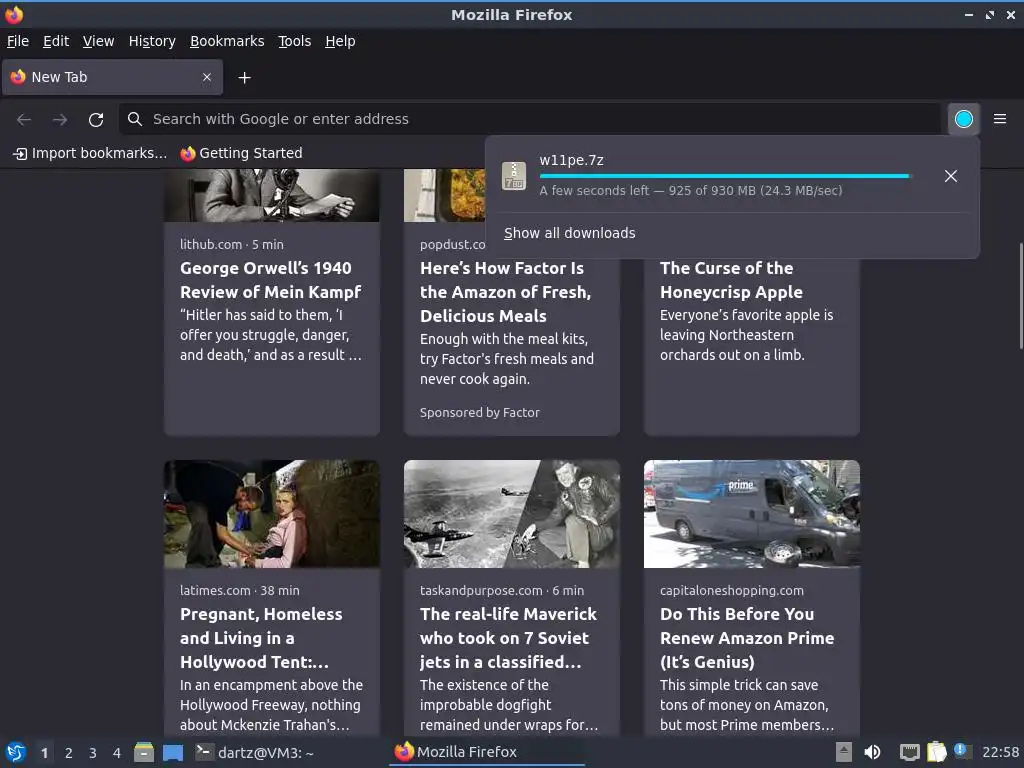Focus the Search with Google address field

[532, 119]
